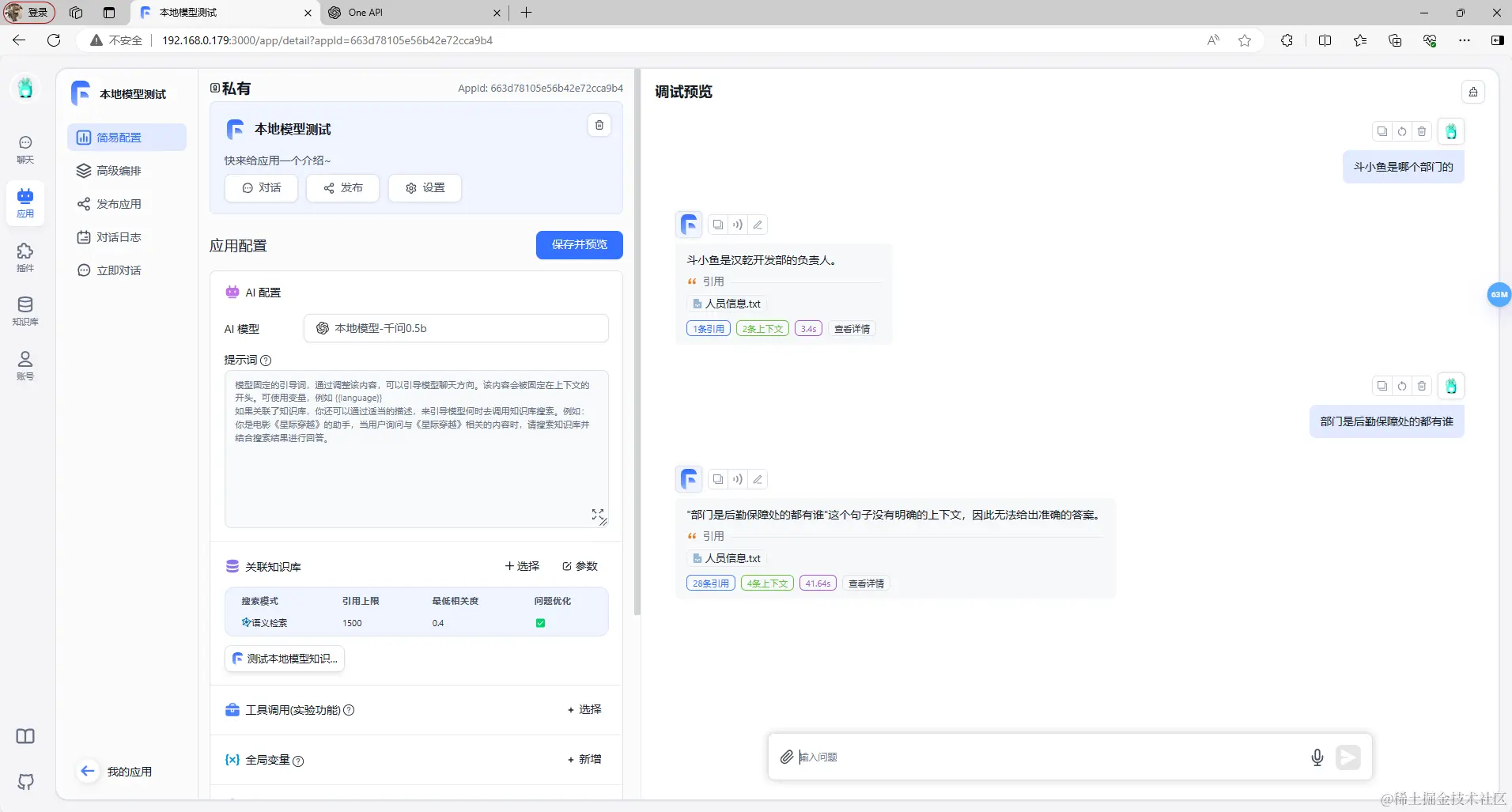The height and width of the screenshot is (812, 1512).
Task: Click the 发布 button in app card
Action: pyautogui.click(x=343, y=187)
